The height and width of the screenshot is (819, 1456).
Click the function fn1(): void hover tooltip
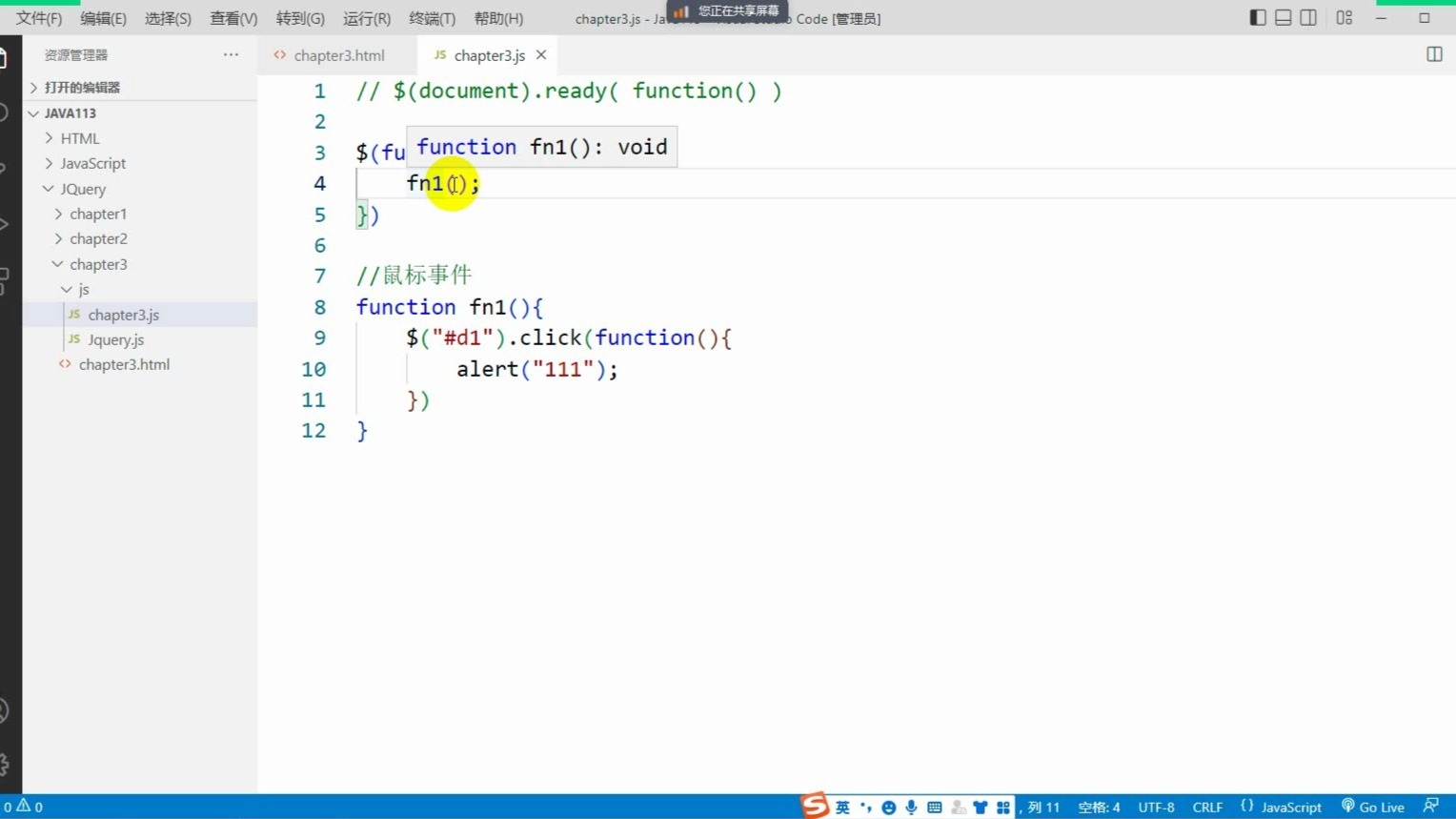coord(541,147)
